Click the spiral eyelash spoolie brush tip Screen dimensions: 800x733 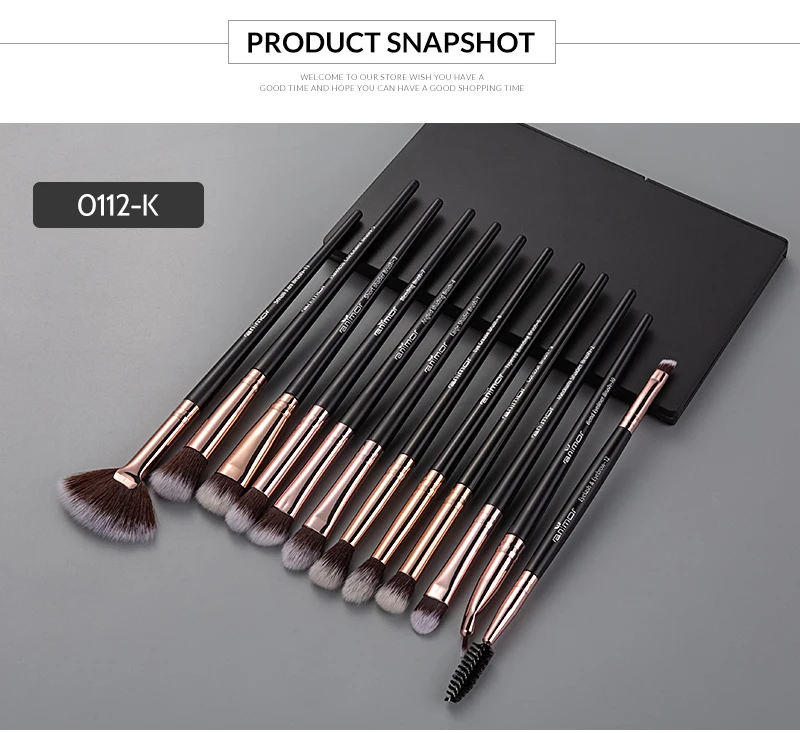[x=469, y=671]
